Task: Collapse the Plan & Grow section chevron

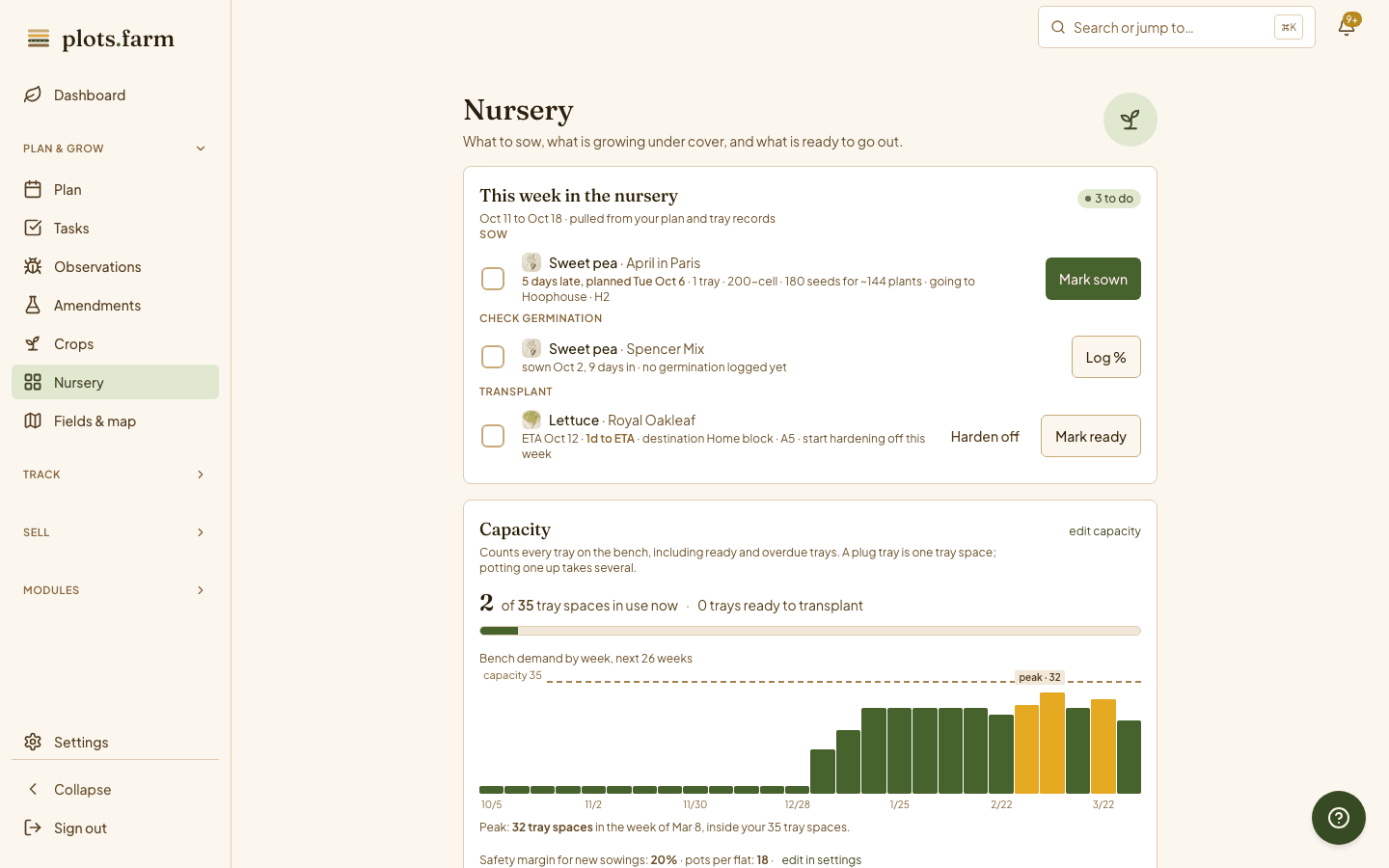Action: [x=201, y=149]
